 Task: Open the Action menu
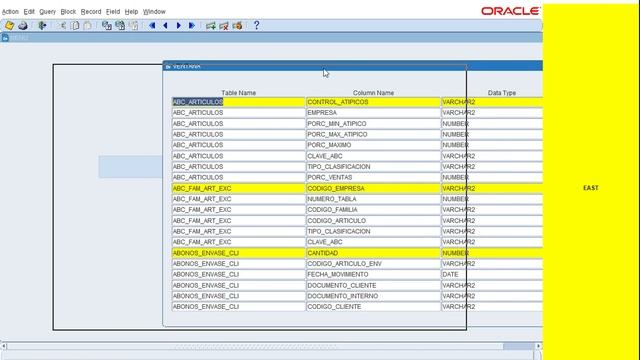click(10, 12)
